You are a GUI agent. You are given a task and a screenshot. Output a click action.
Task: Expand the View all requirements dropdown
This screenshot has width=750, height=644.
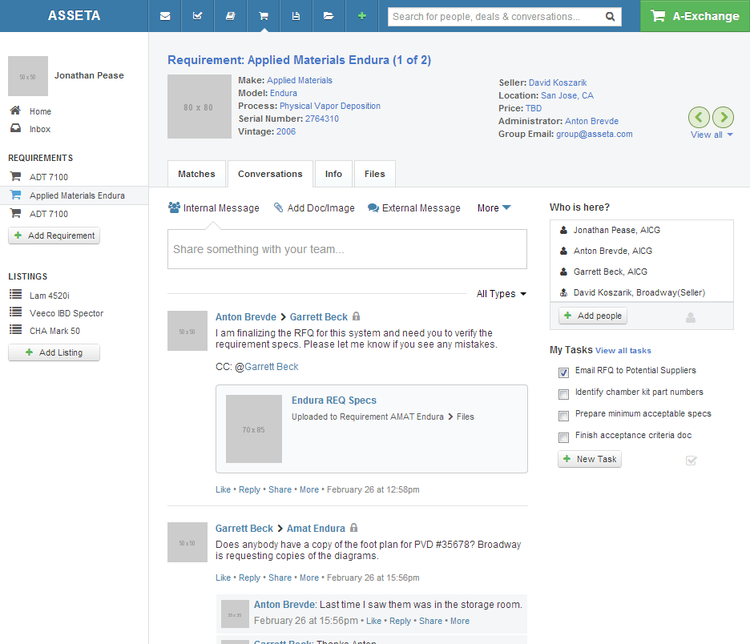click(711, 135)
